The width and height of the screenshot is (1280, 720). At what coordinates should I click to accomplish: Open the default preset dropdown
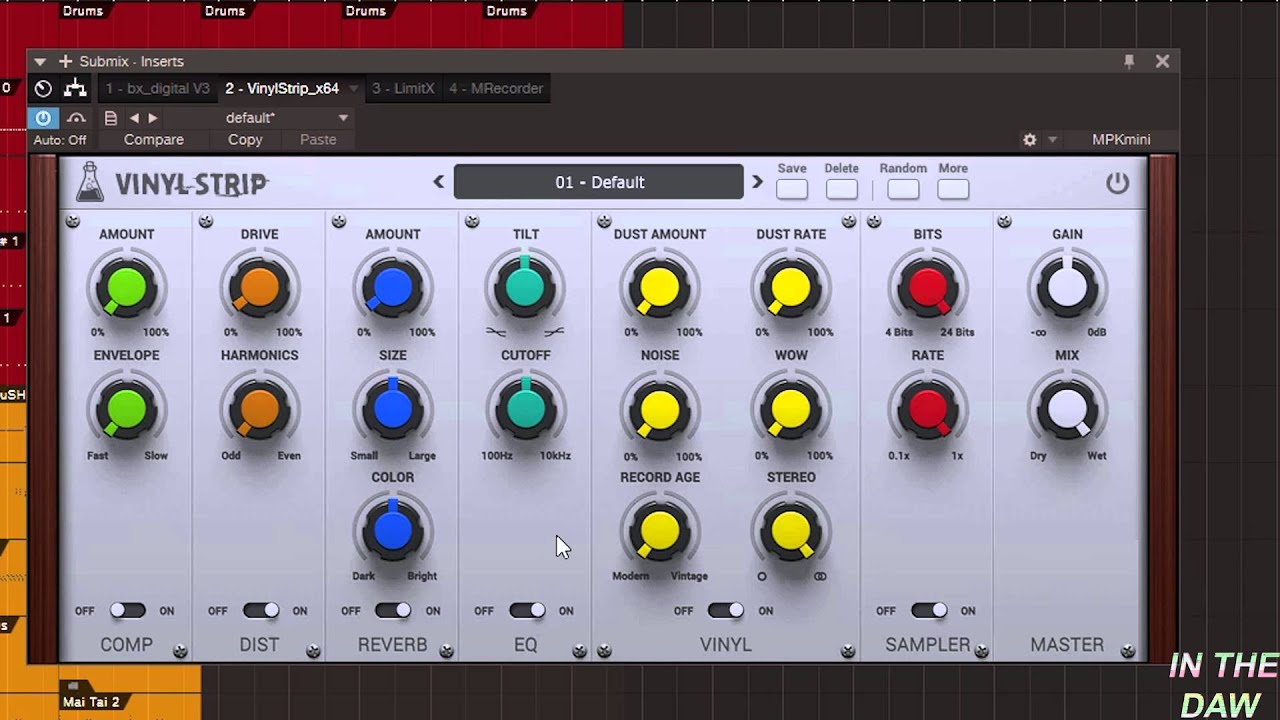[343, 118]
